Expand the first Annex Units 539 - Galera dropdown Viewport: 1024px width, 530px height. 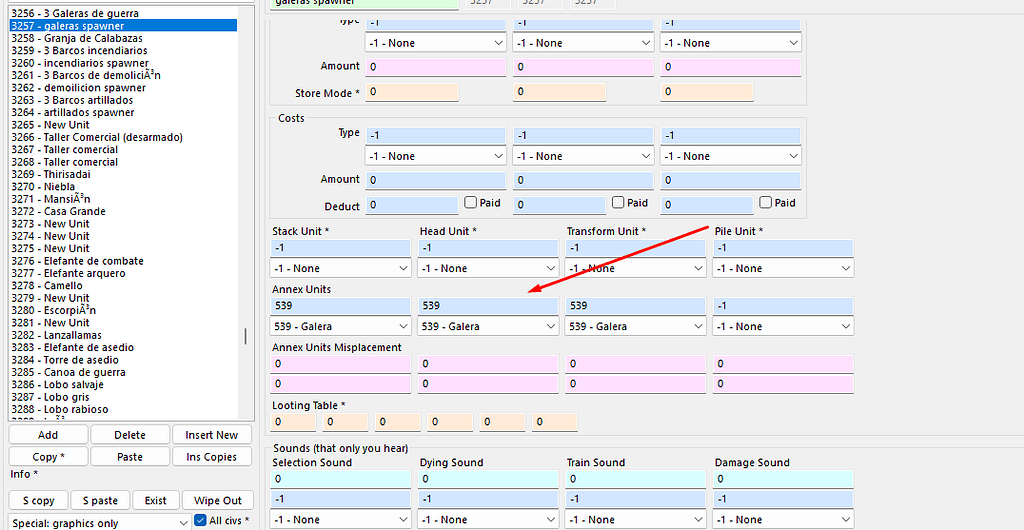pyautogui.click(x=340, y=326)
